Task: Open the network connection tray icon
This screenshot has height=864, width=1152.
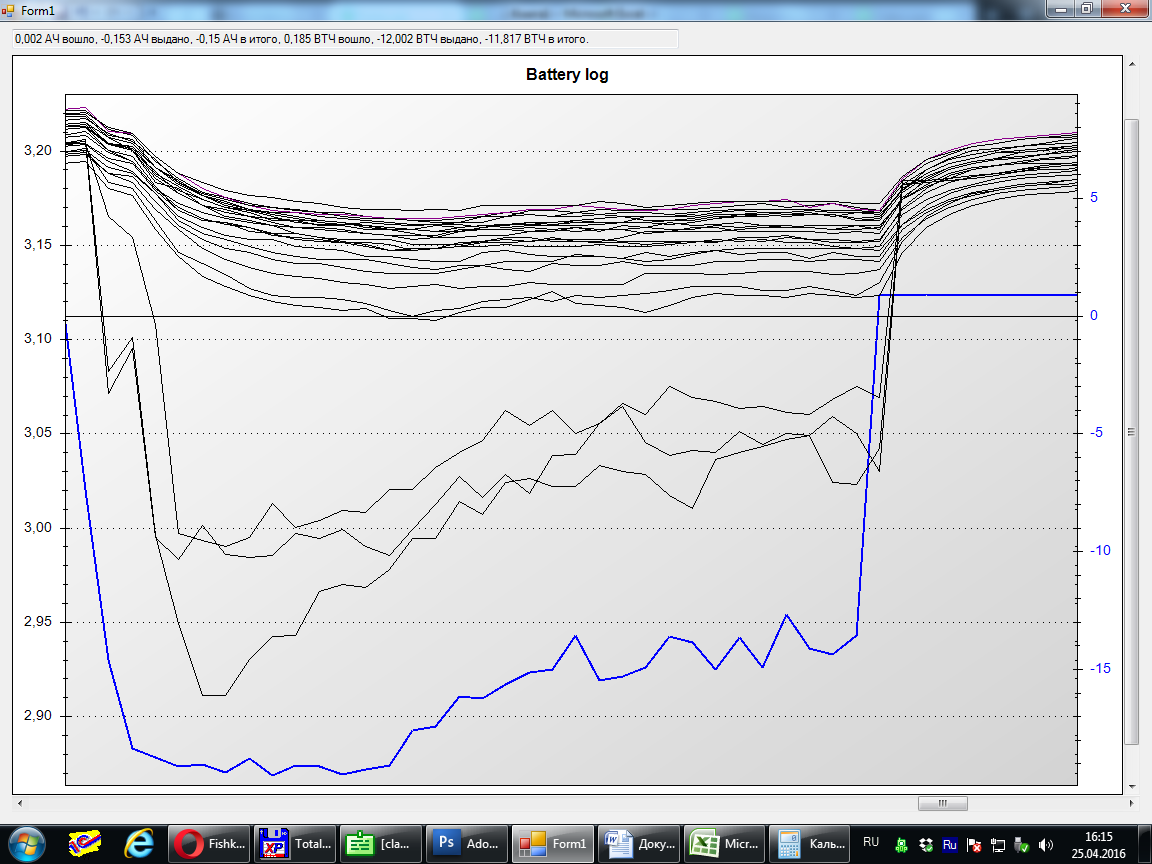Action: [x=998, y=844]
